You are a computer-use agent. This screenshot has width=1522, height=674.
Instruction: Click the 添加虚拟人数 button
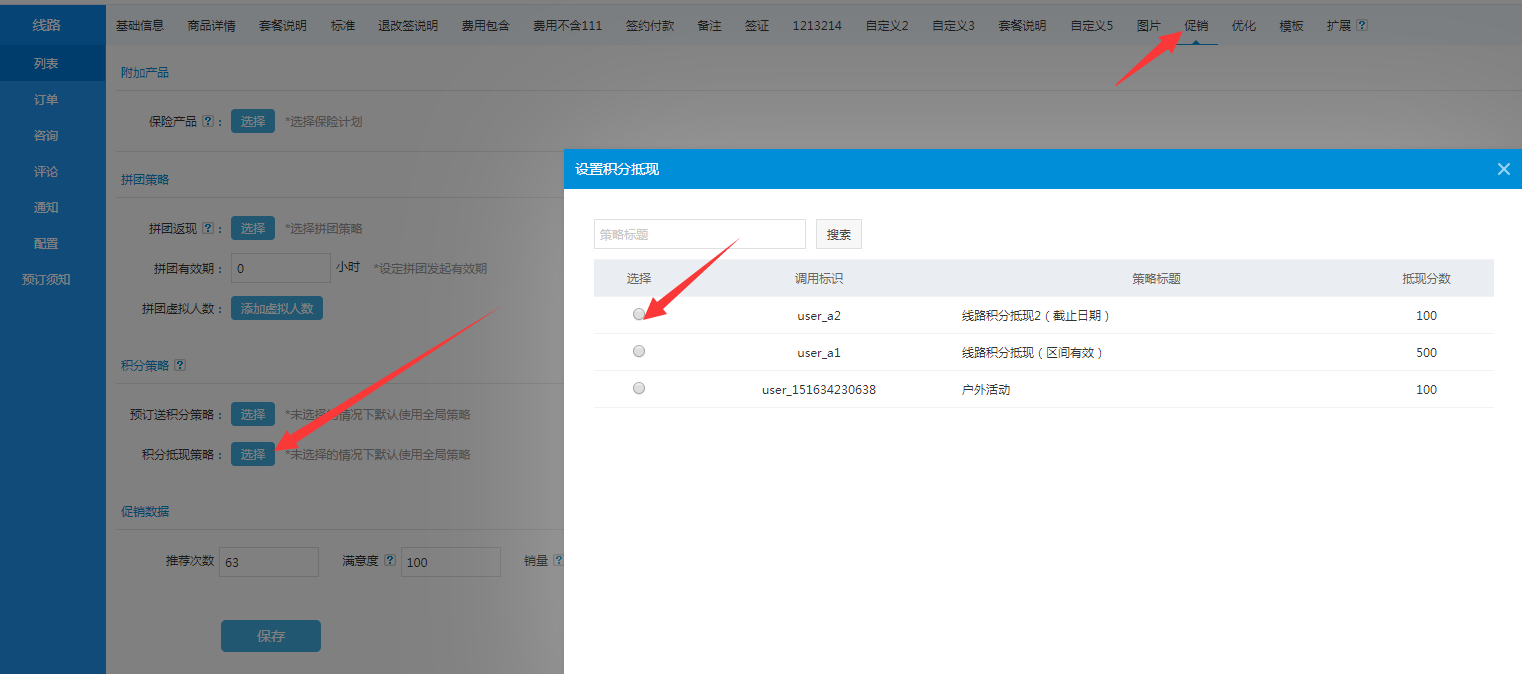(277, 308)
